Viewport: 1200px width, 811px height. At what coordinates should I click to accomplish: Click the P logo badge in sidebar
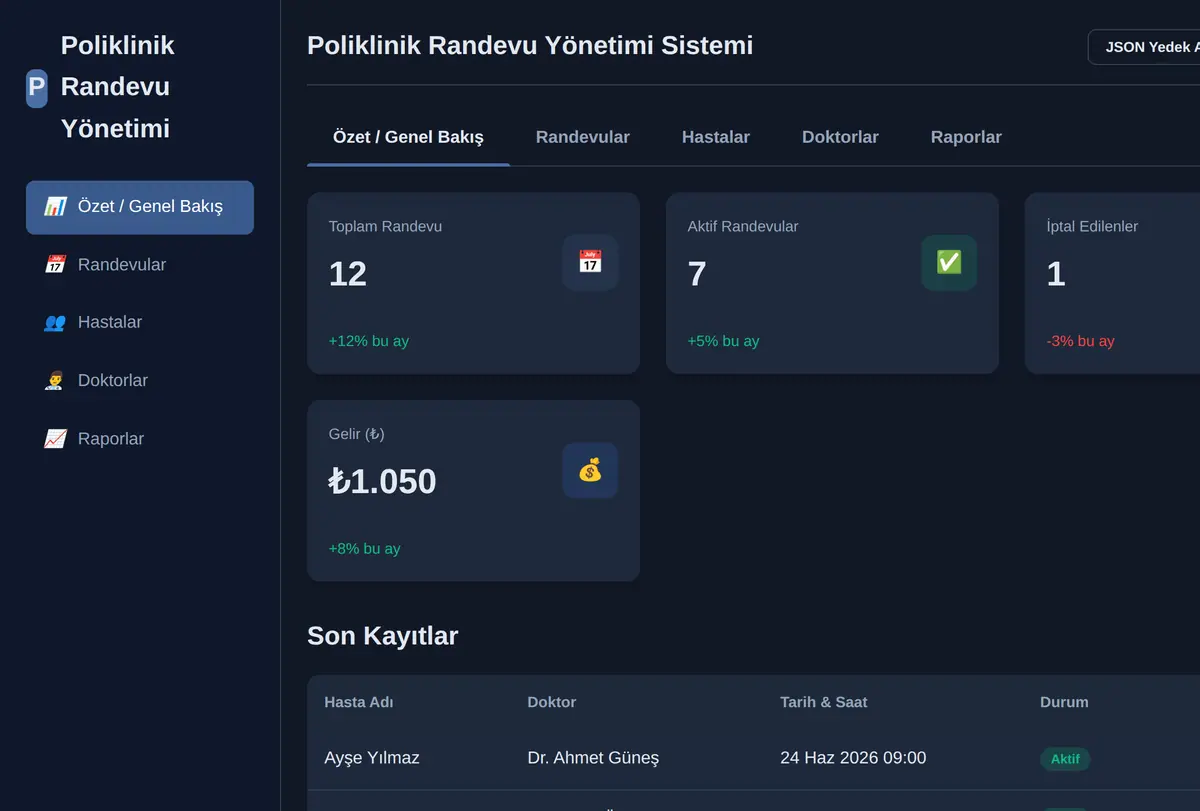tap(37, 87)
